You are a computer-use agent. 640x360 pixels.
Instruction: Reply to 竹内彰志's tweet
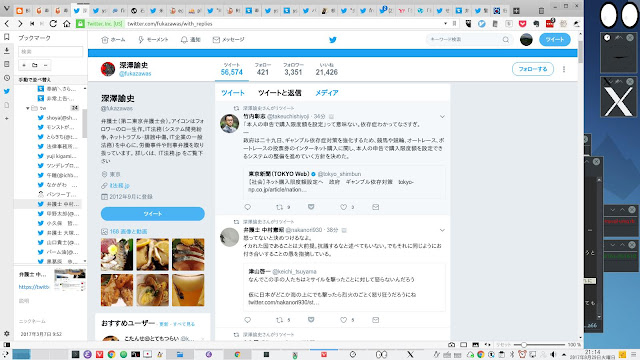(x=247, y=207)
